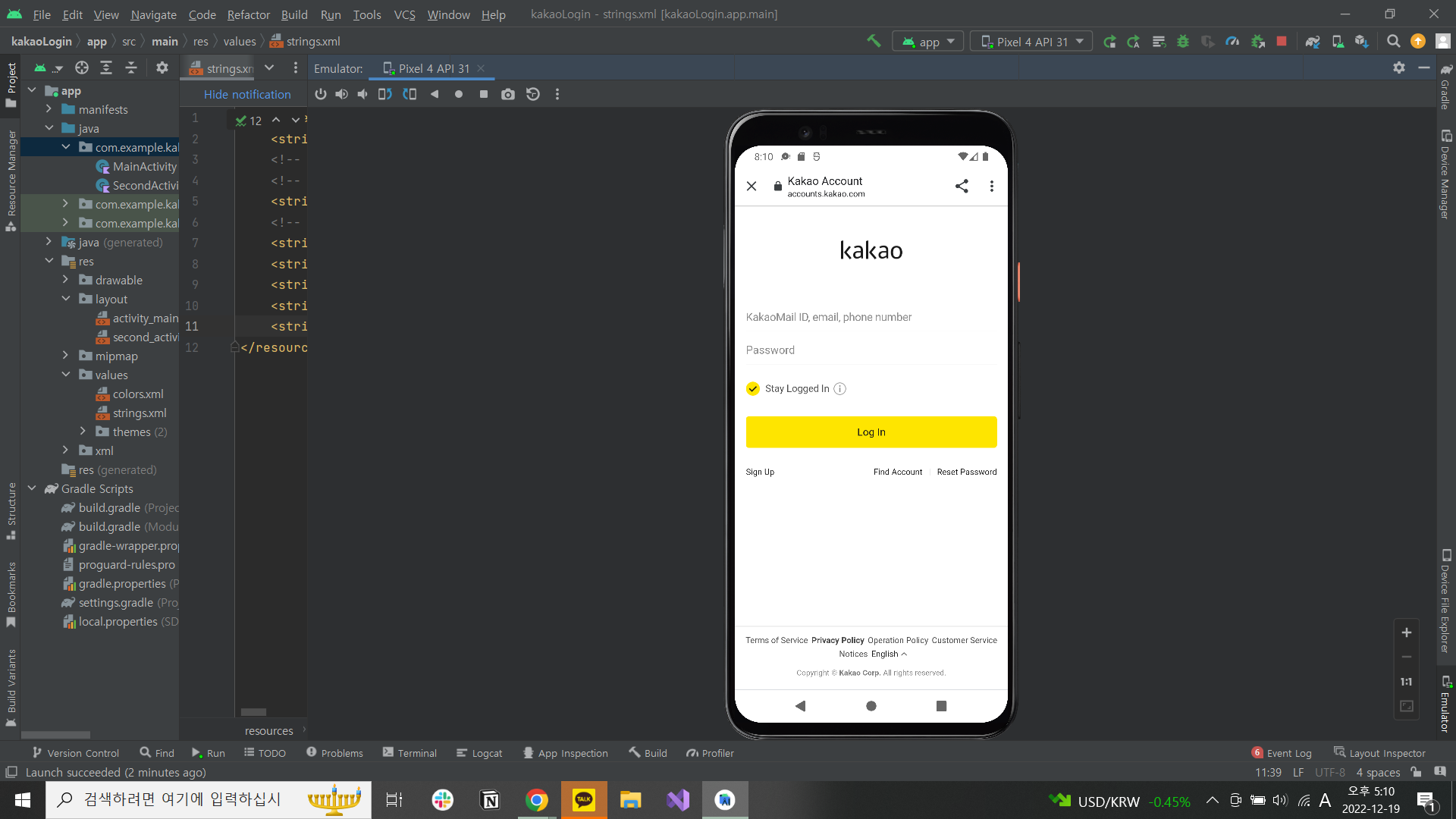Click Find Account link
Viewport: 1456px width, 819px height.
click(898, 472)
